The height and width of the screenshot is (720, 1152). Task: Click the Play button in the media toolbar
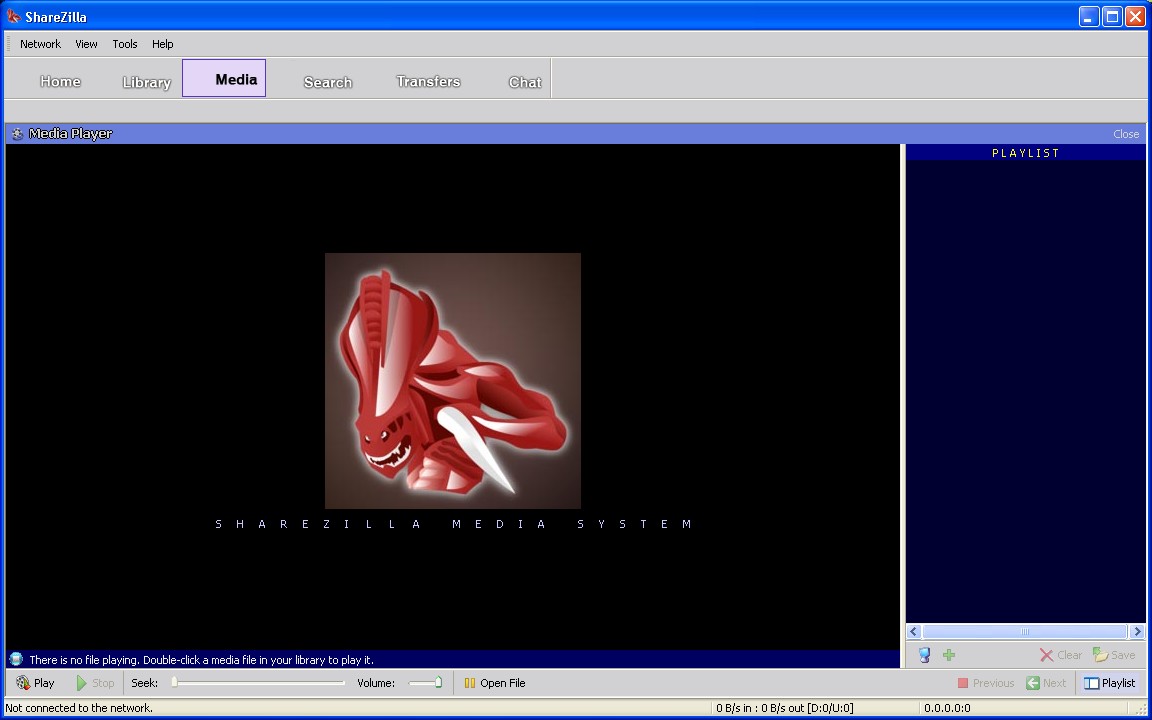(x=35, y=683)
